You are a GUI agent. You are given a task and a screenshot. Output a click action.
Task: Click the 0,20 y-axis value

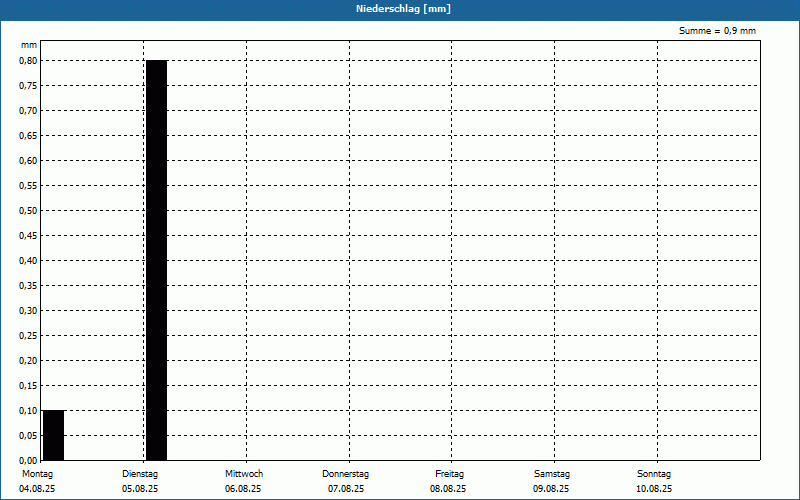coord(28,361)
